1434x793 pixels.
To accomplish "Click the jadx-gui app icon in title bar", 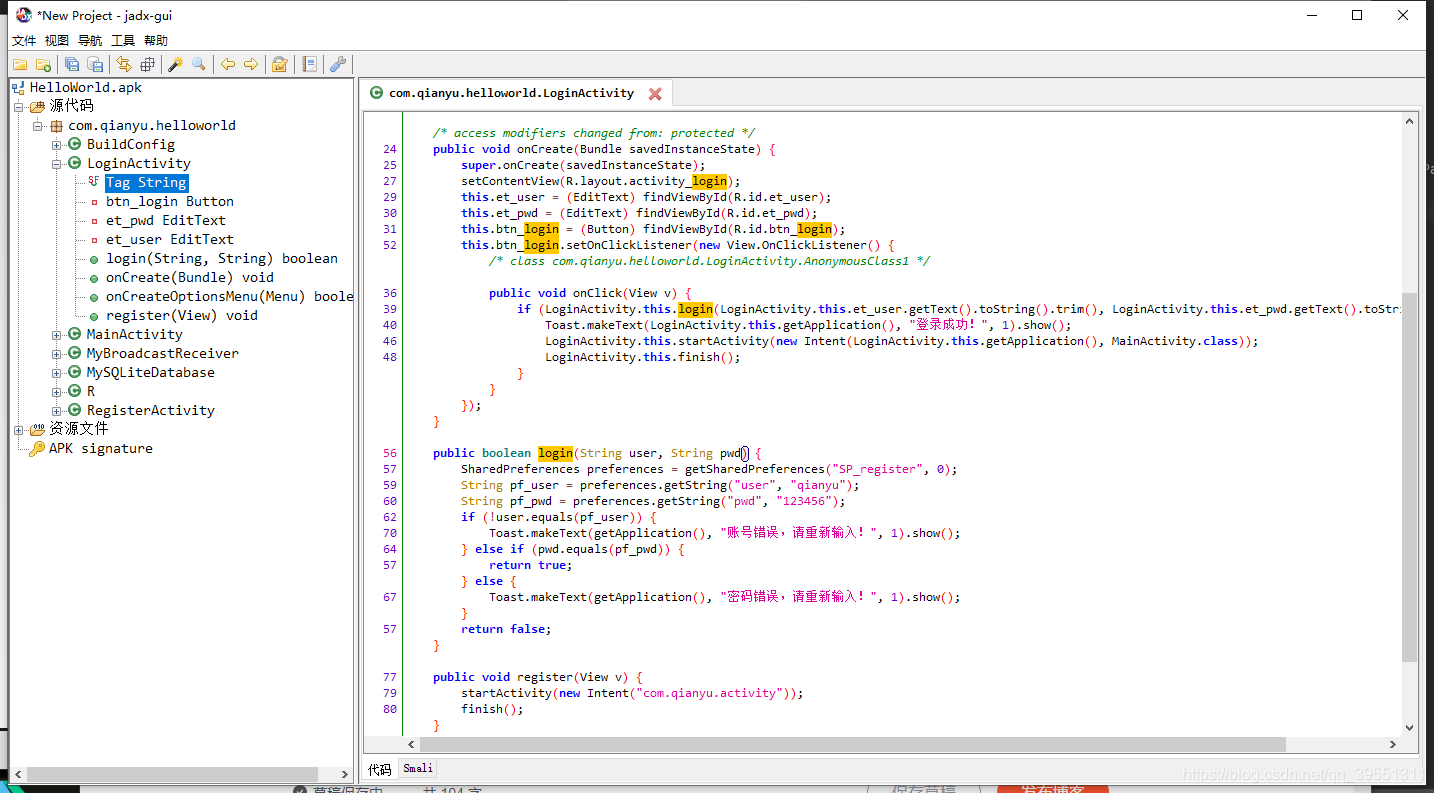I will click(23, 15).
